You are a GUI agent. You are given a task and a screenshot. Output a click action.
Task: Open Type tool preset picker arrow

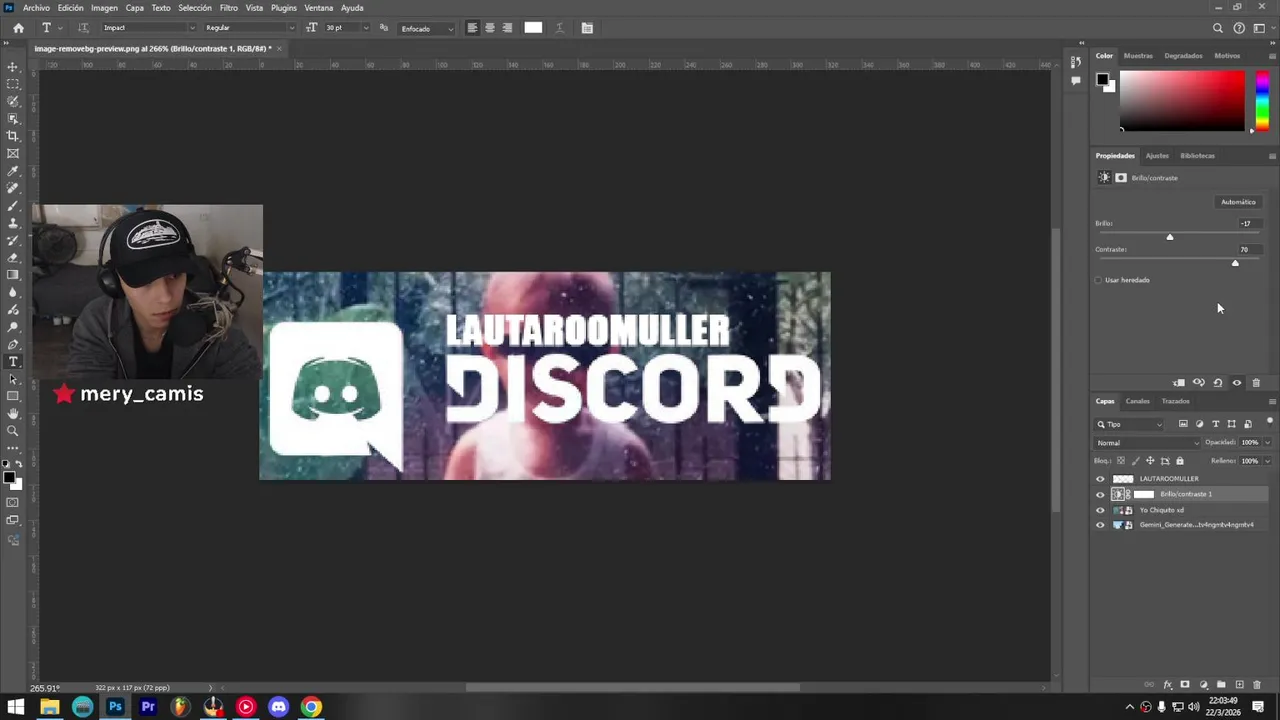click(x=60, y=28)
